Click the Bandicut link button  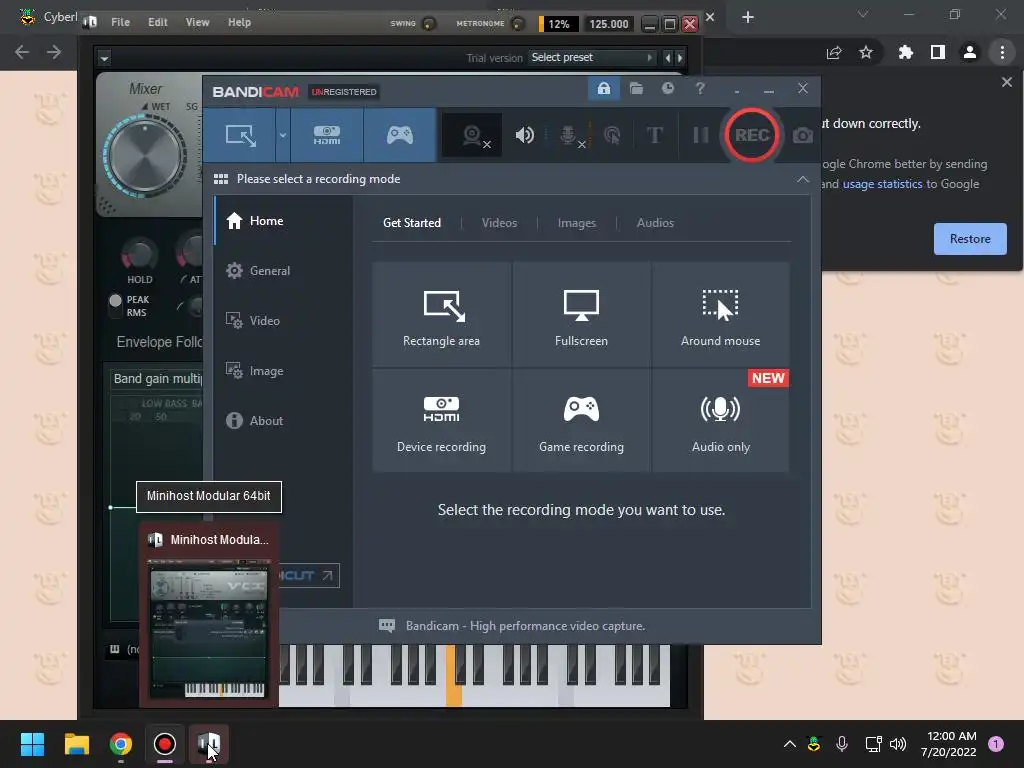(x=308, y=575)
